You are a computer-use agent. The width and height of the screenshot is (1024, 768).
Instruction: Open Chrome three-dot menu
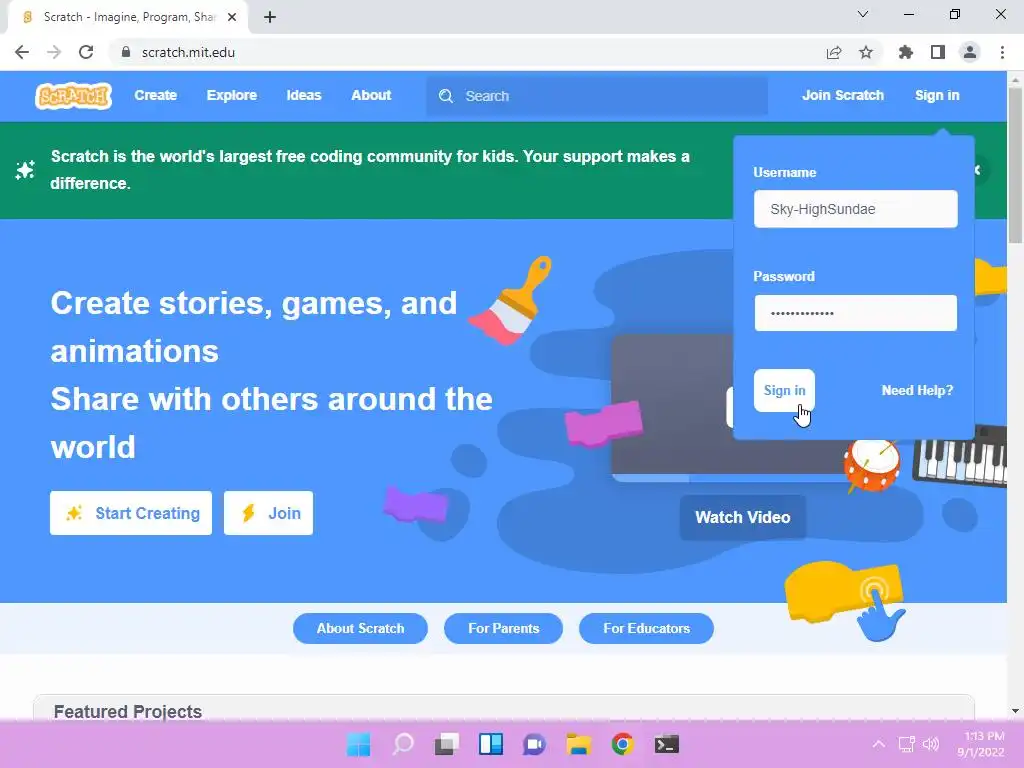pyautogui.click(x=1002, y=52)
